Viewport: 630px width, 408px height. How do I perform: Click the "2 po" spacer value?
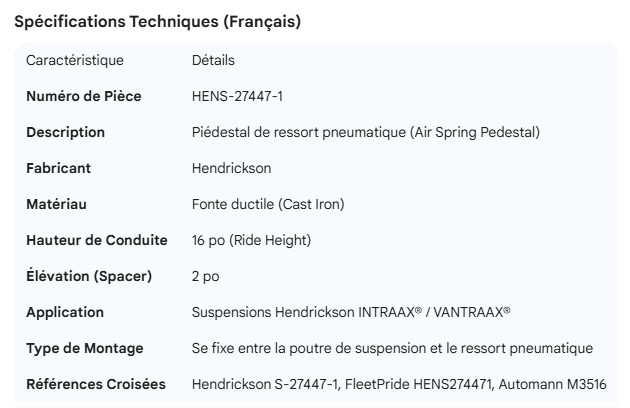(205, 276)
